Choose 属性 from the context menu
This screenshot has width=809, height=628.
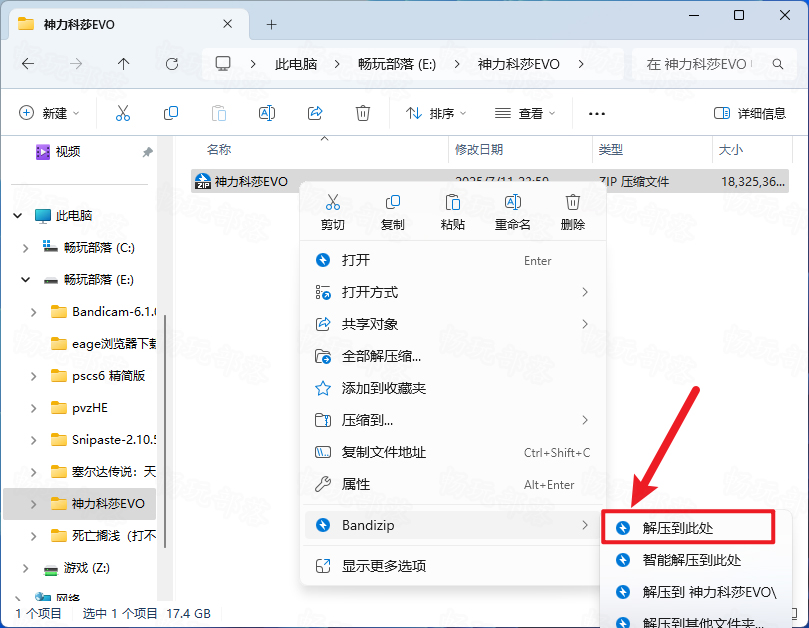452,484
